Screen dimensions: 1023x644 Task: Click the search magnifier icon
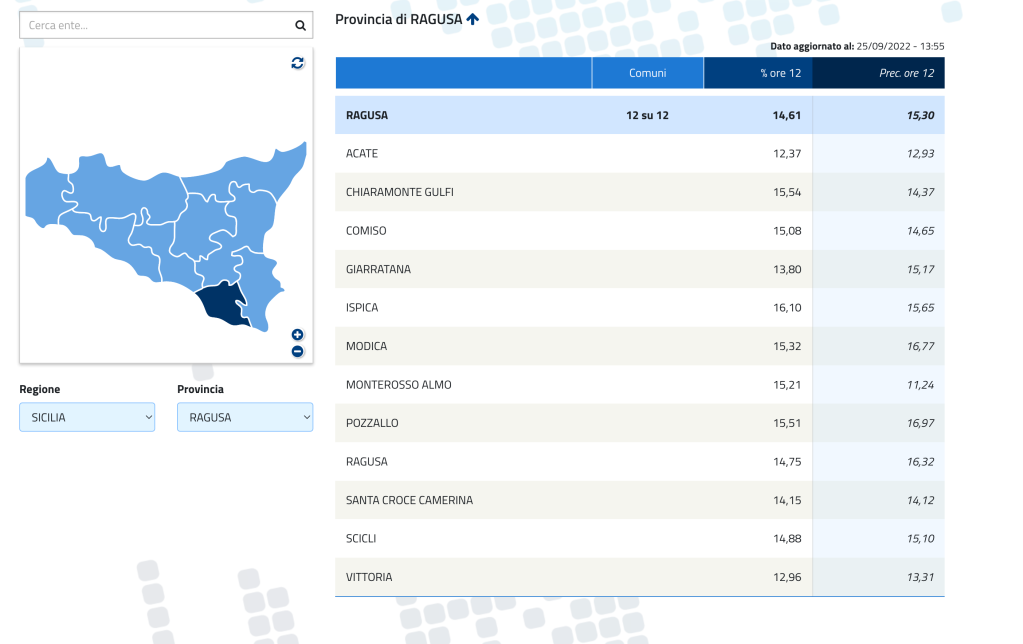point(300,26)
